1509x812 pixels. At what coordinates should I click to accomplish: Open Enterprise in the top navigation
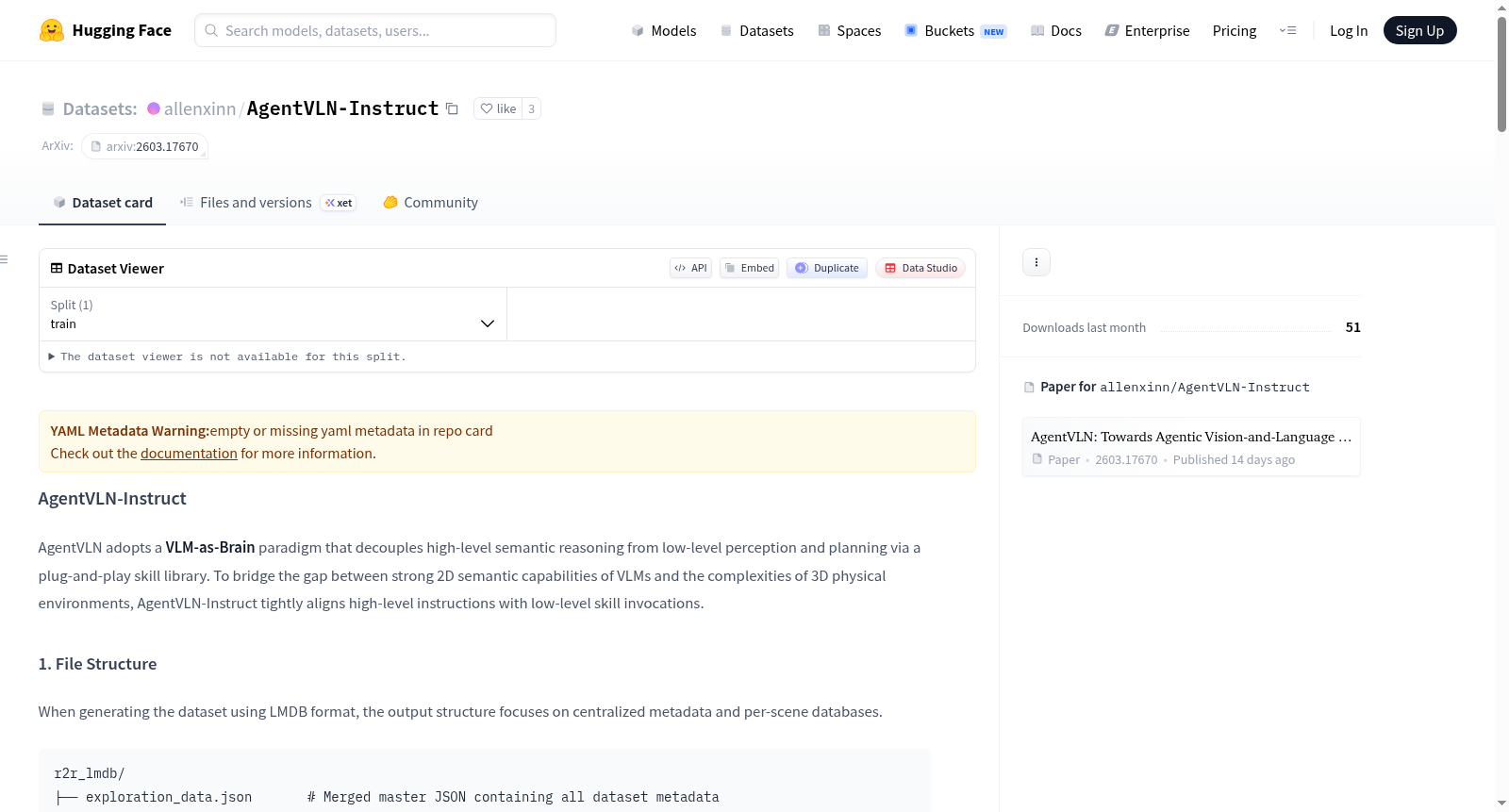pyautogui.click(x=1147, y=30)
